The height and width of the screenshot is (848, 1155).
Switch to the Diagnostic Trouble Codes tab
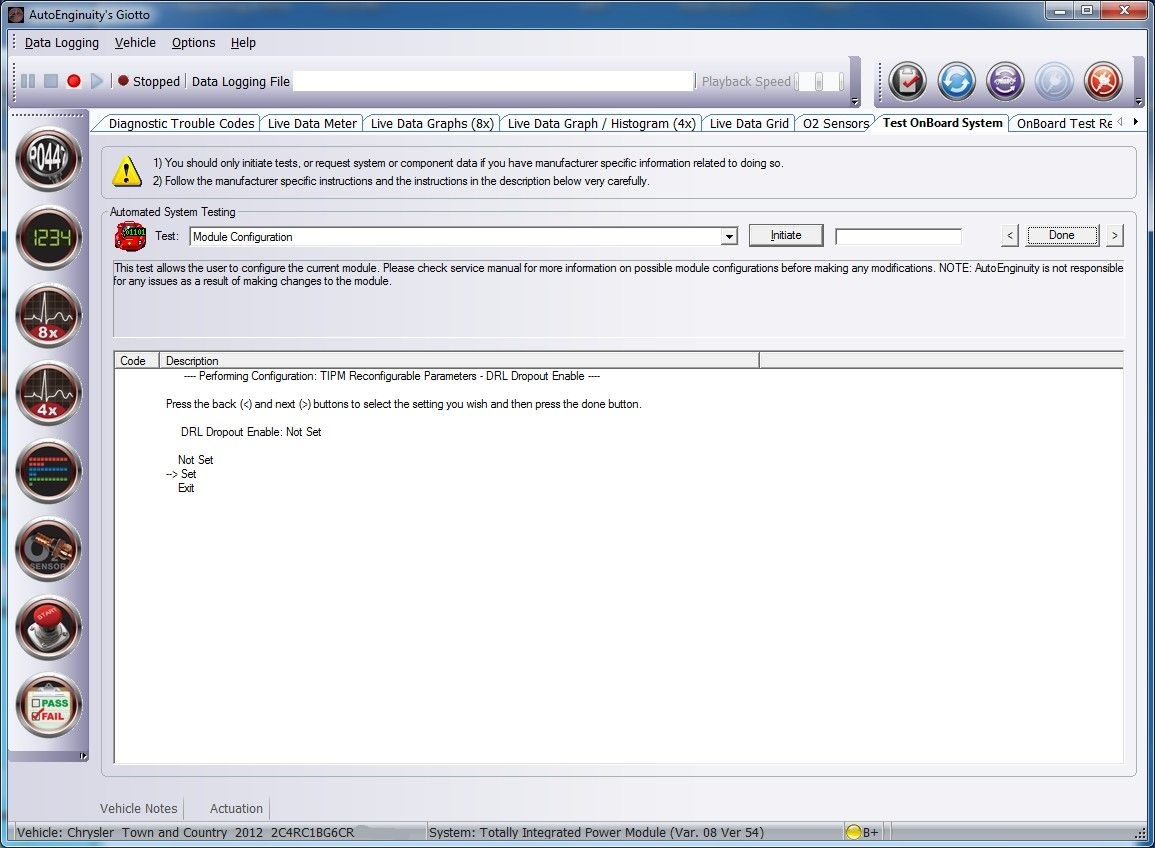tap(181, 124)
